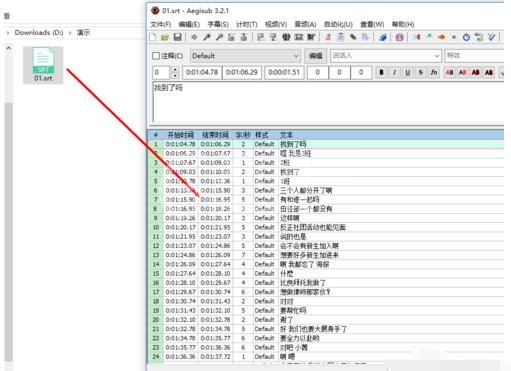Select subtitle row 24 in the grid
The image size is (511, 371).
tap(325, 357)
